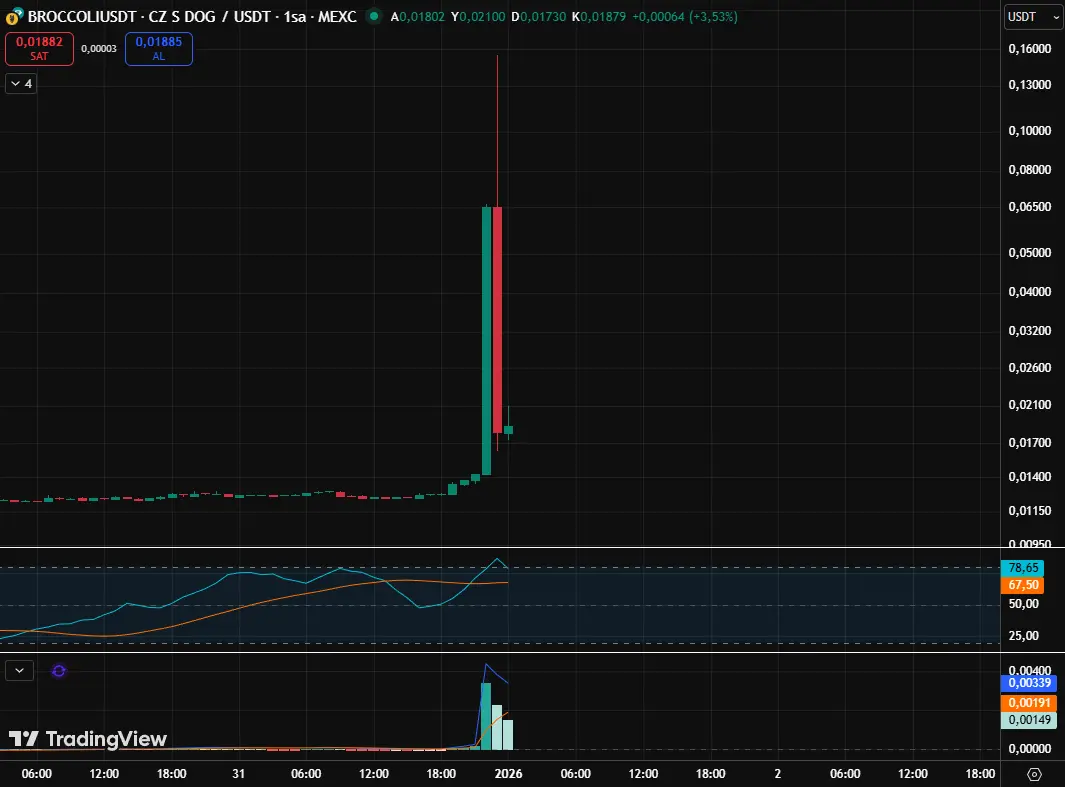The image size is (1065, 787).
Task: Click the blue AL 0,01885 buy button
Action: point(159,49)
